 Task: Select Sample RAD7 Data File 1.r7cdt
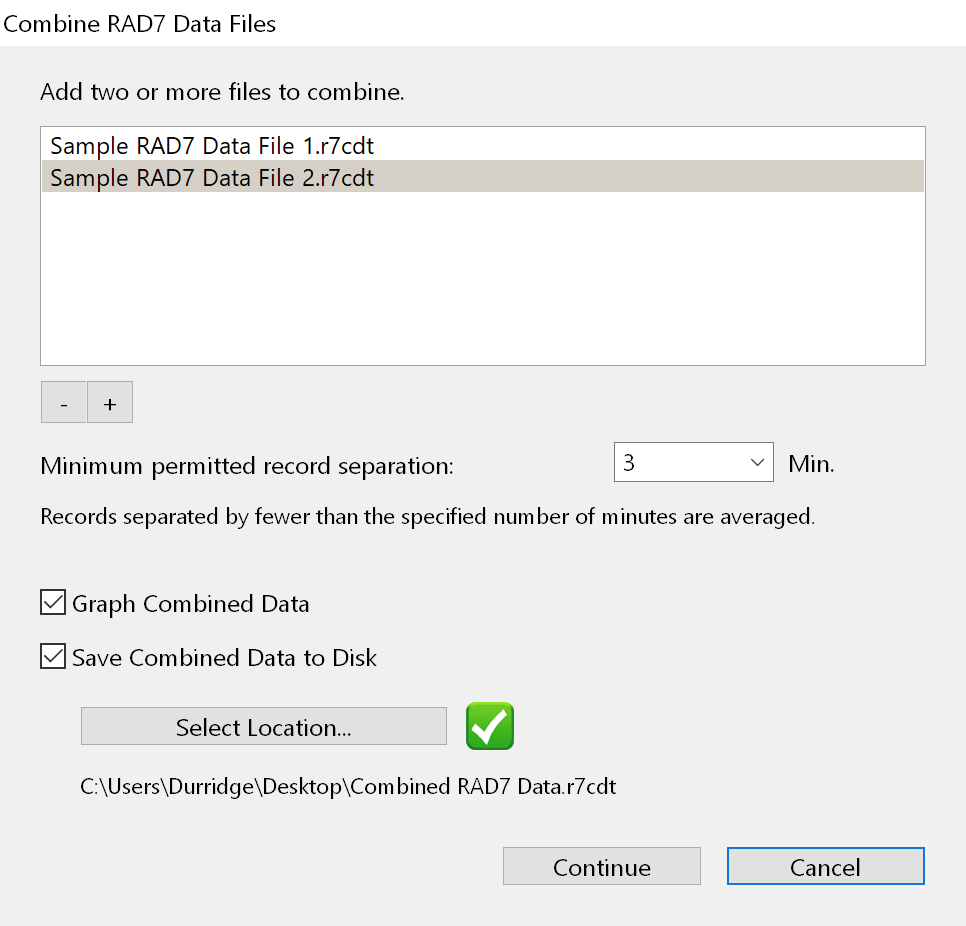pos(212,146)
